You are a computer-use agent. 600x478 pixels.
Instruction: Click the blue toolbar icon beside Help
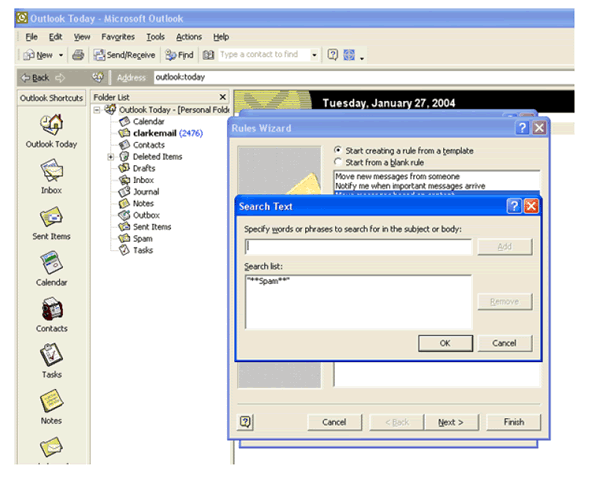(349, 55)
